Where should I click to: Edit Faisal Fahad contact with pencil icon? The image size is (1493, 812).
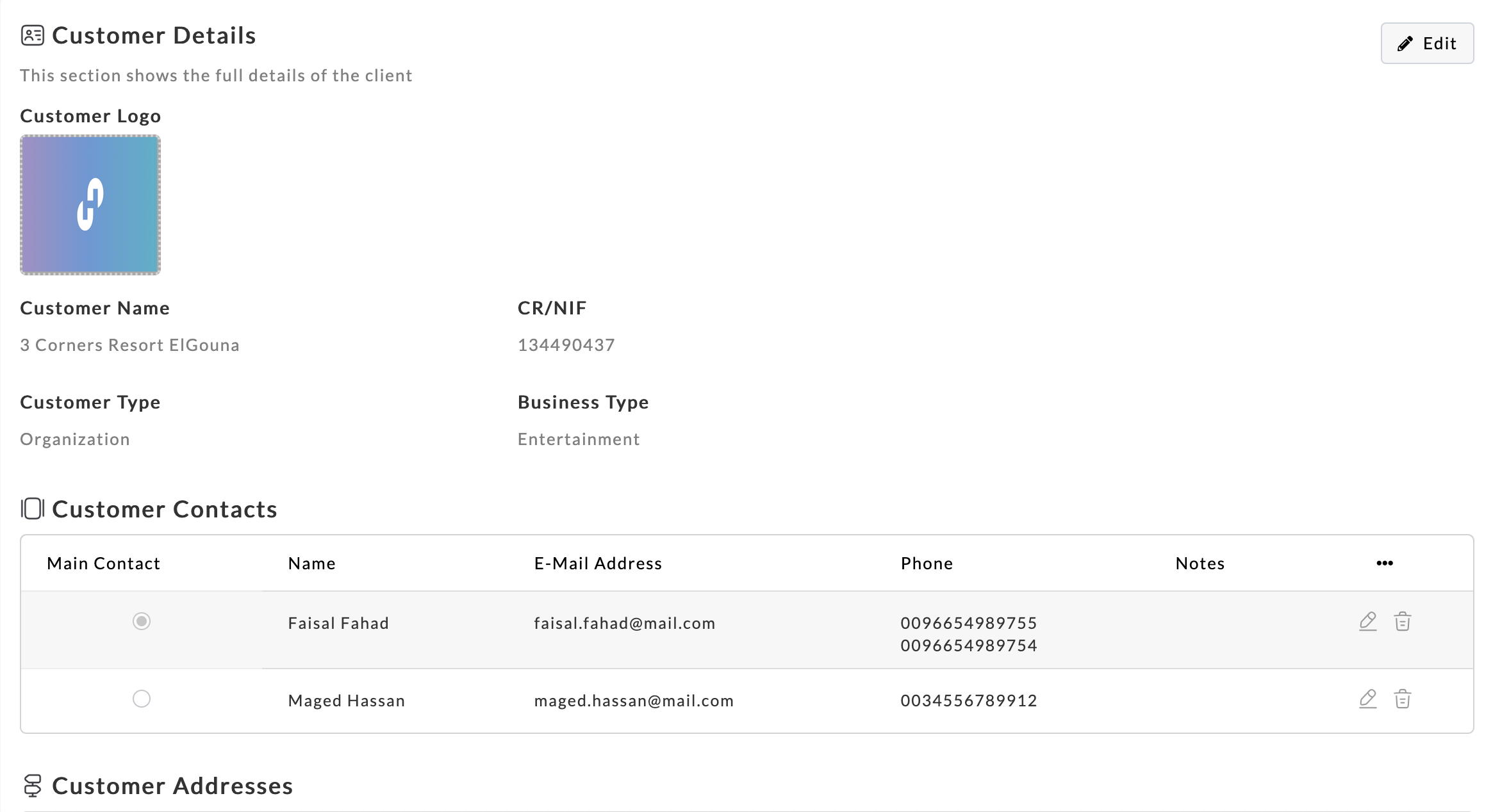pos(1367,621)
